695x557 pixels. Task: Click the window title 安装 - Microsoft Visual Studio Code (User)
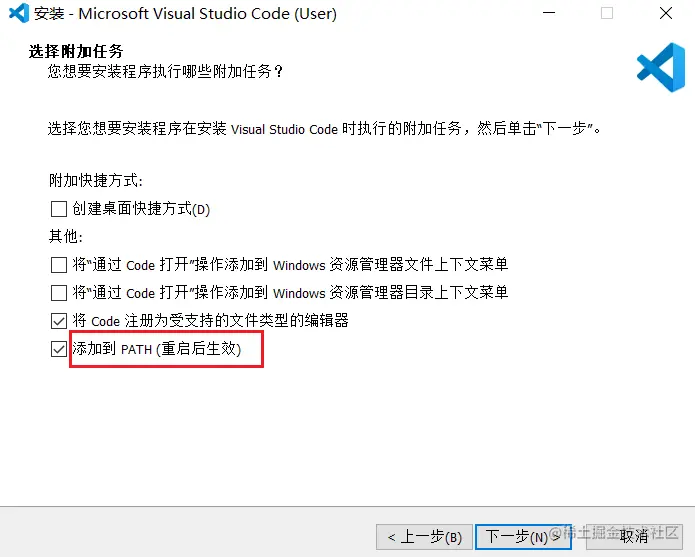185,13
